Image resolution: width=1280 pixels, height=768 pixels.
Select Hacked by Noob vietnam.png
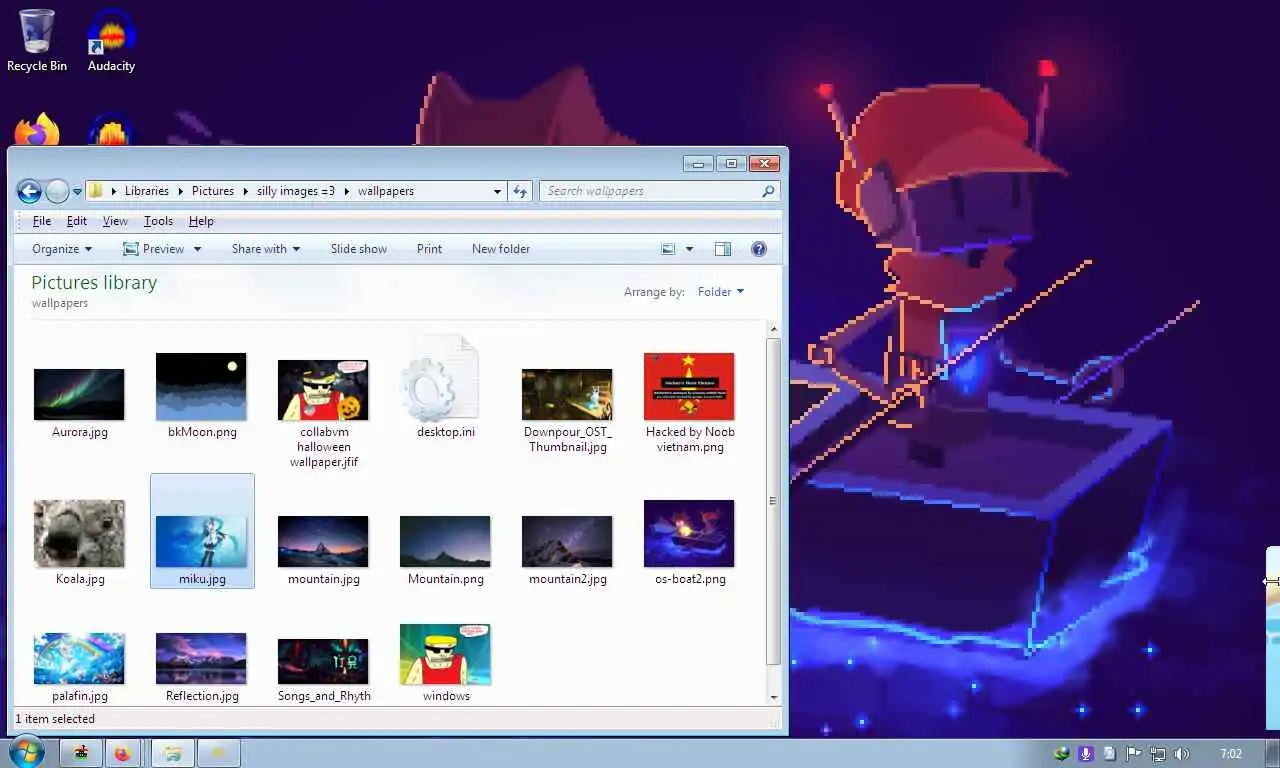point(689,386)
